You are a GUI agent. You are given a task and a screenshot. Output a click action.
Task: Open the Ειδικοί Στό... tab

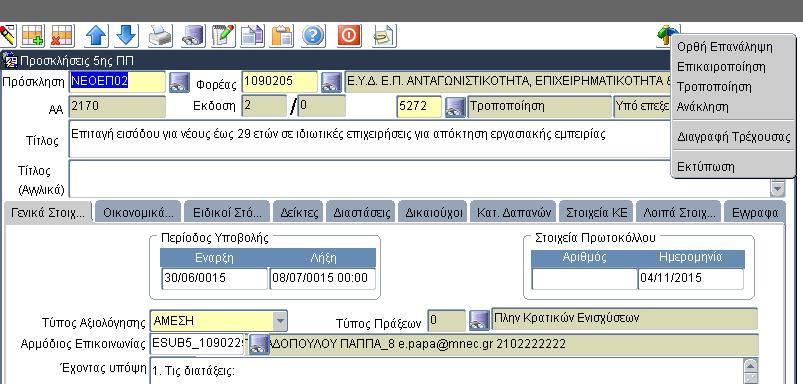point(227,212)
